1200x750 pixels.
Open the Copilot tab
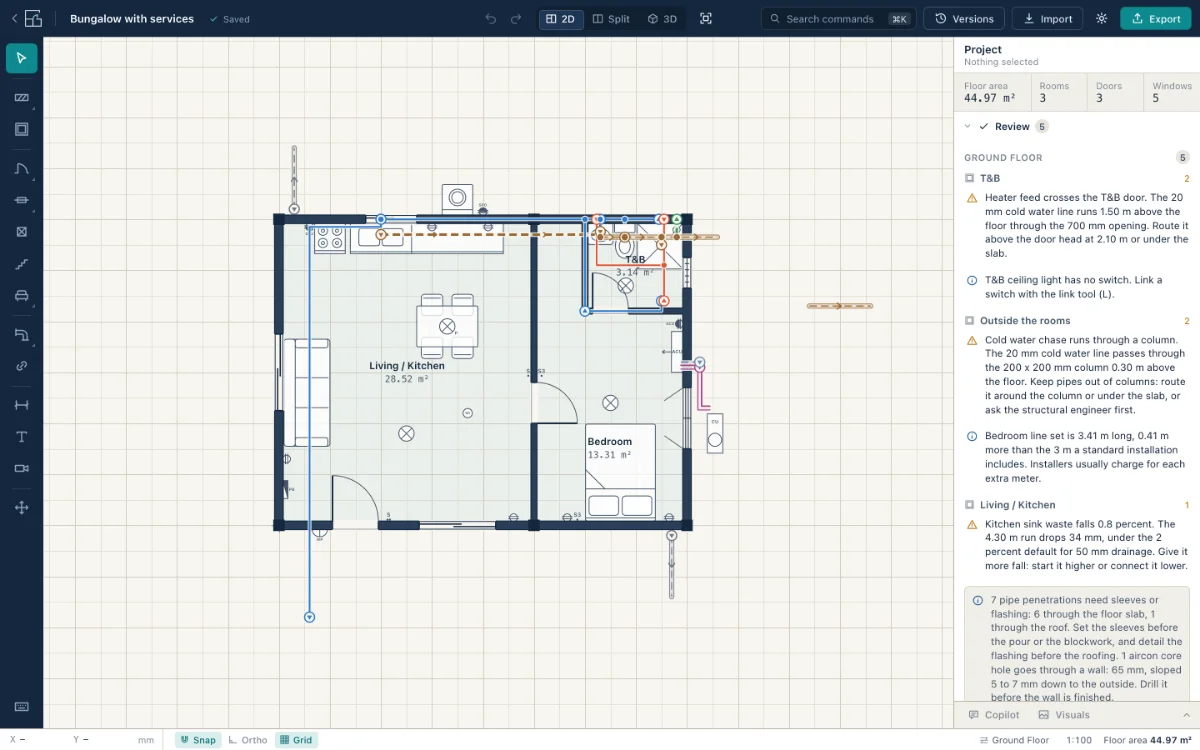tap(993, 715)
